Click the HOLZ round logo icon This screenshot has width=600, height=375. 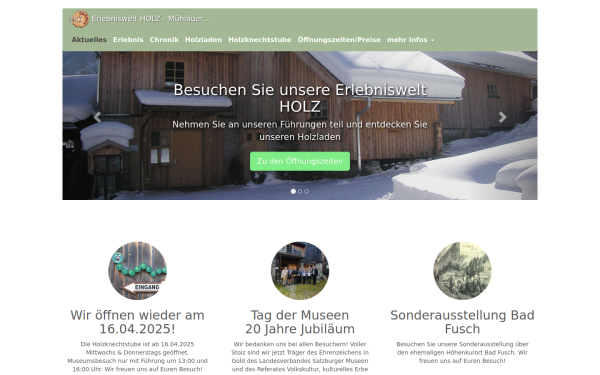80,19
